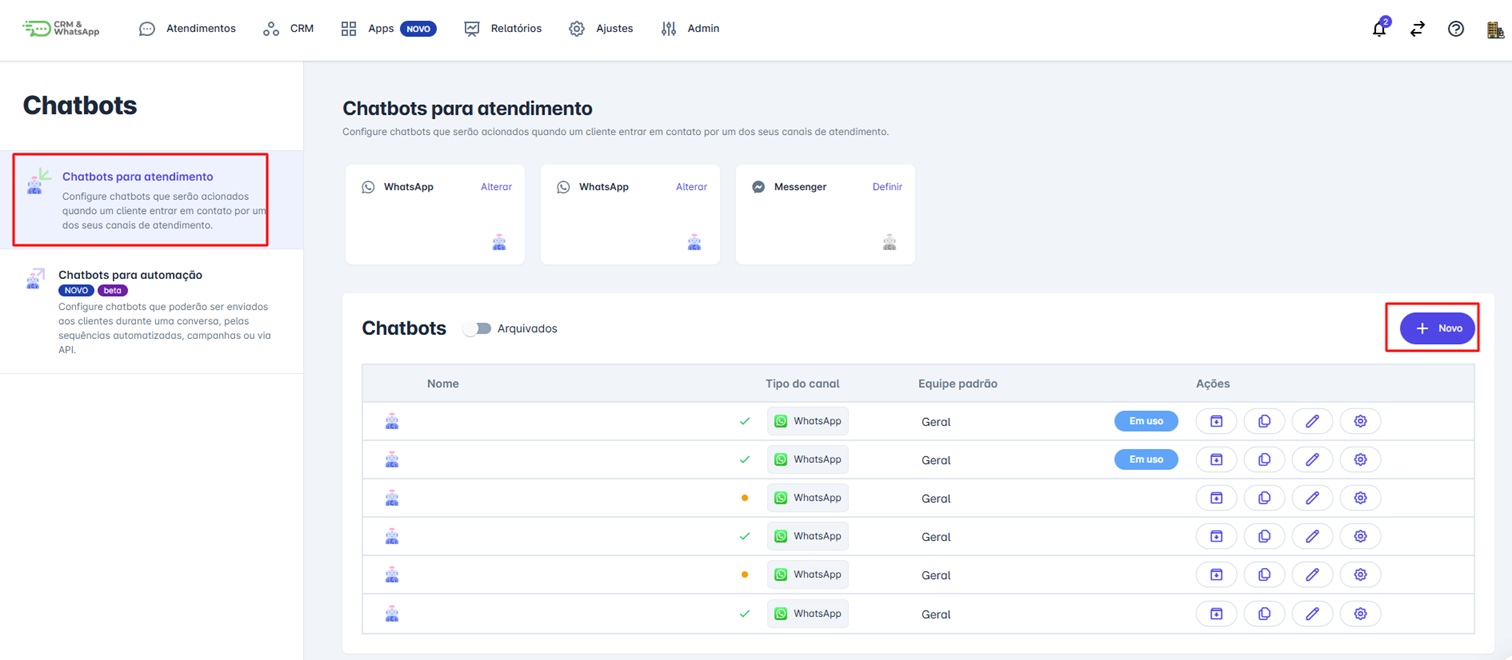Open settings gear on the last chatbot row

point(1360,613)
